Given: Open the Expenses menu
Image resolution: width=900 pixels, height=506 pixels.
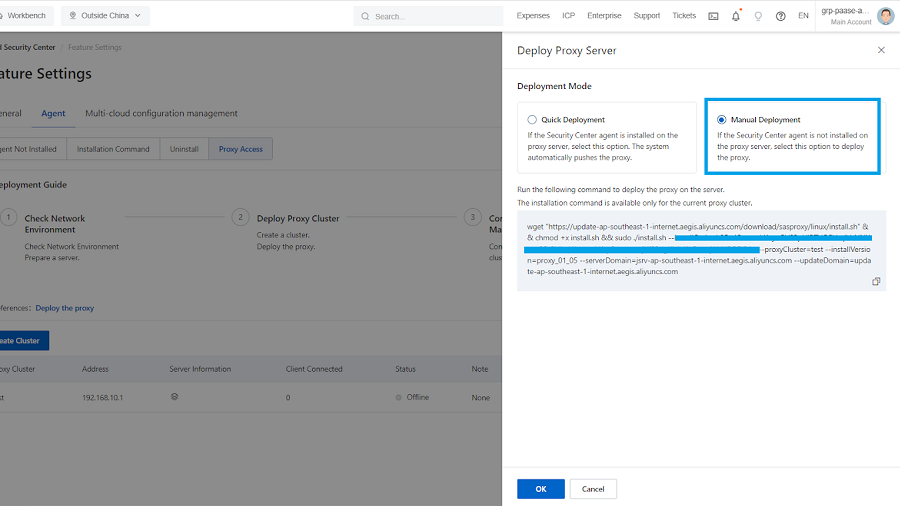Looking at the screenshot, I should tap(533, 16).
